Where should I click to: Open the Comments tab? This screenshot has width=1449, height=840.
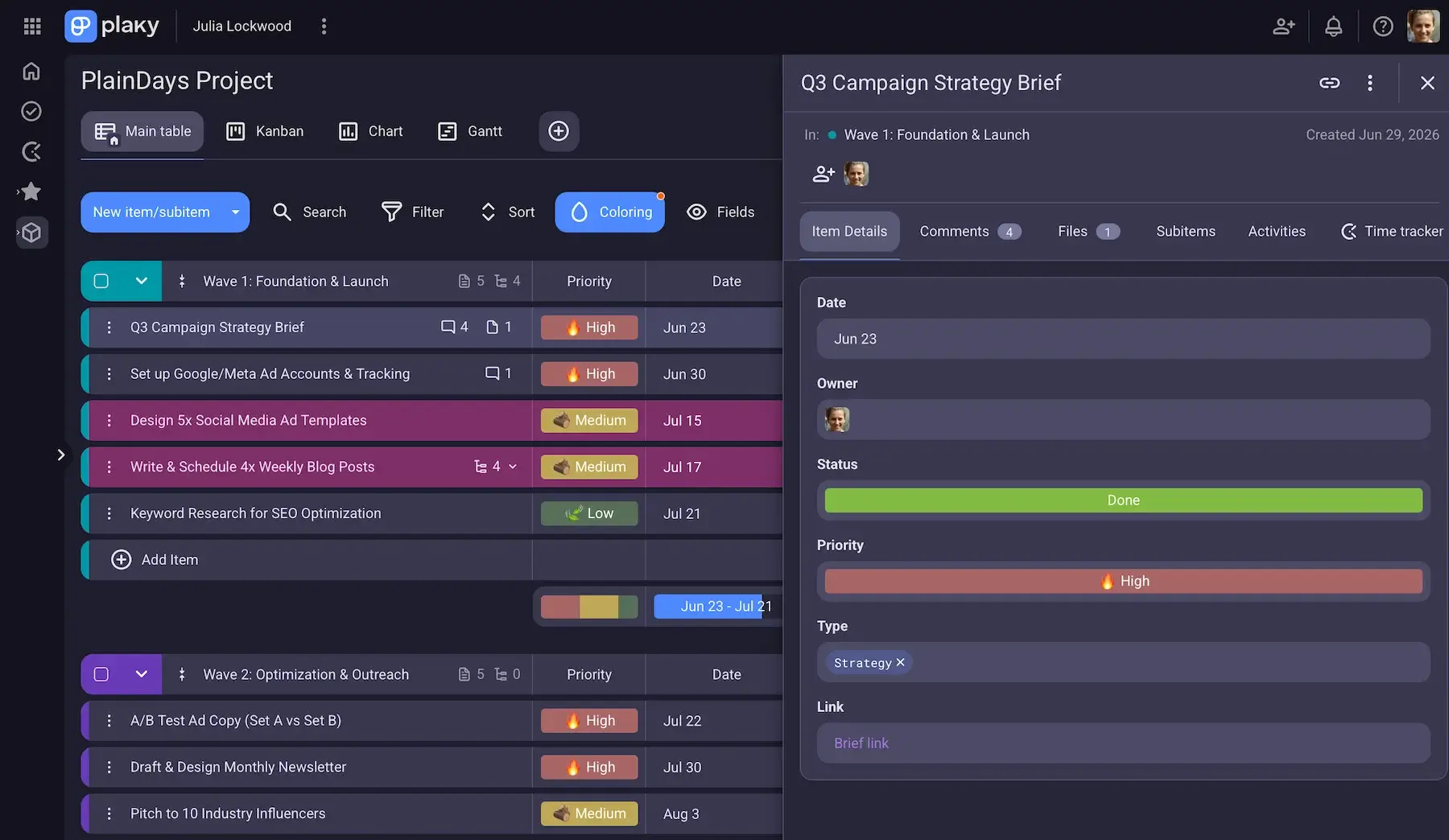pyautogui.click(x=970, y=232)
